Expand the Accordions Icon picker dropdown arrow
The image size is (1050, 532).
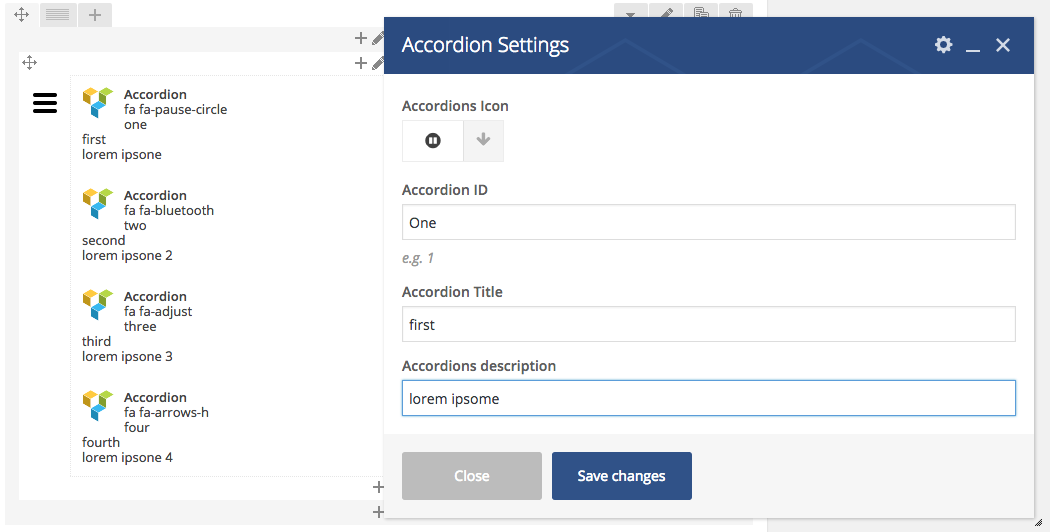tap(484, 141)
